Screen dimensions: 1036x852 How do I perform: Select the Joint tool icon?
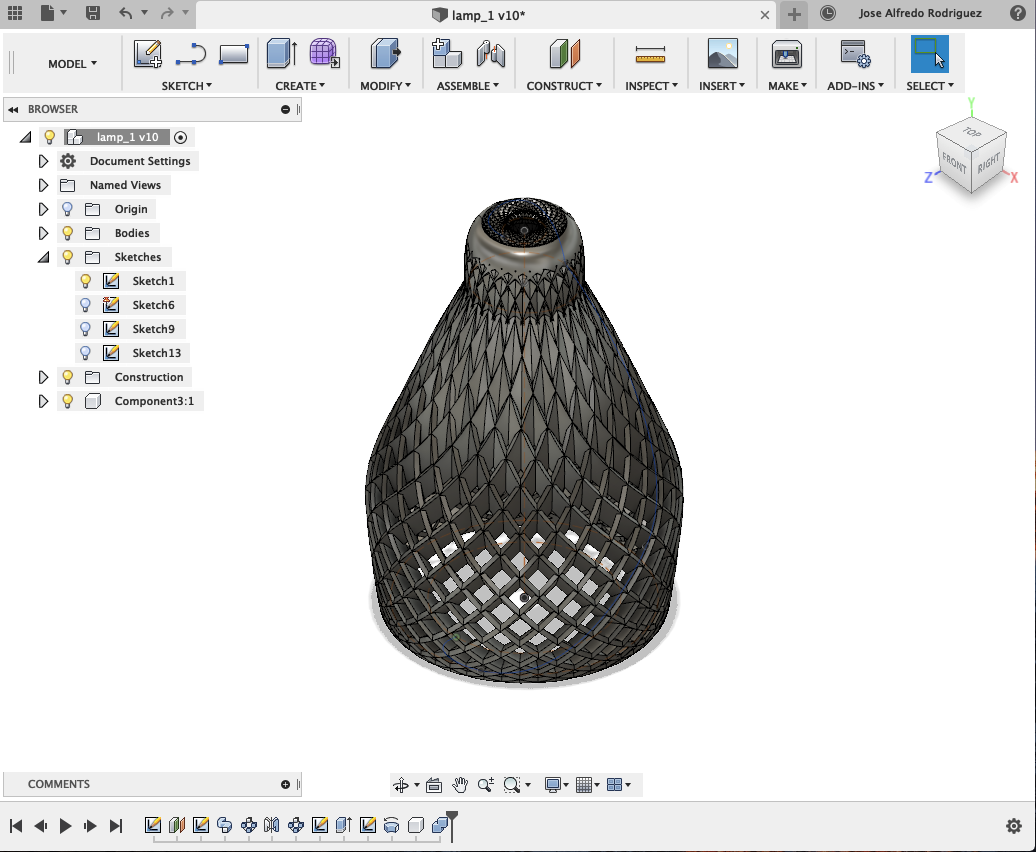tap(491, 54)
